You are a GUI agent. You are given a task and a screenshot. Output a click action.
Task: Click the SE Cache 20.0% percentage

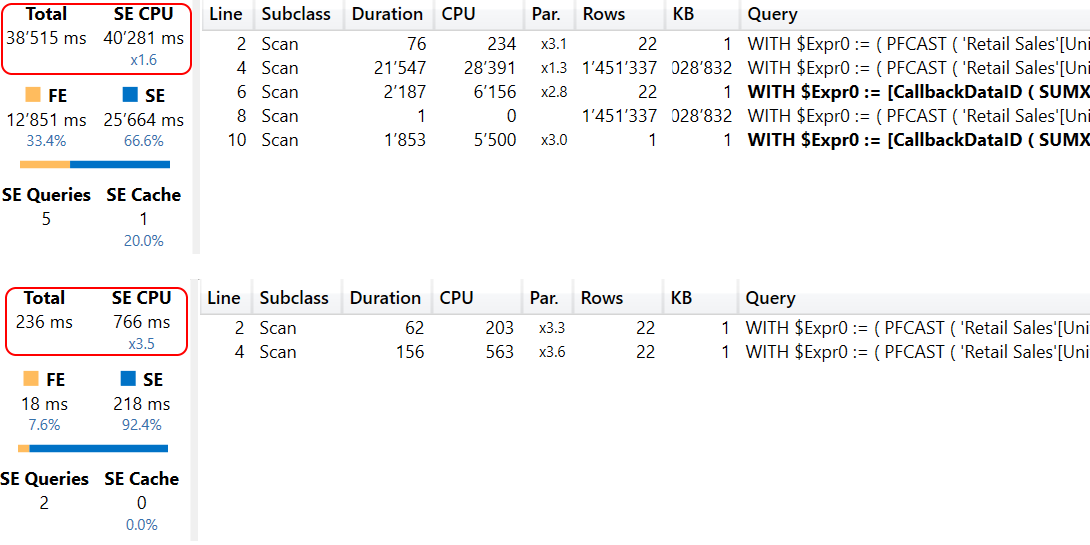click(x=143, y=241)
